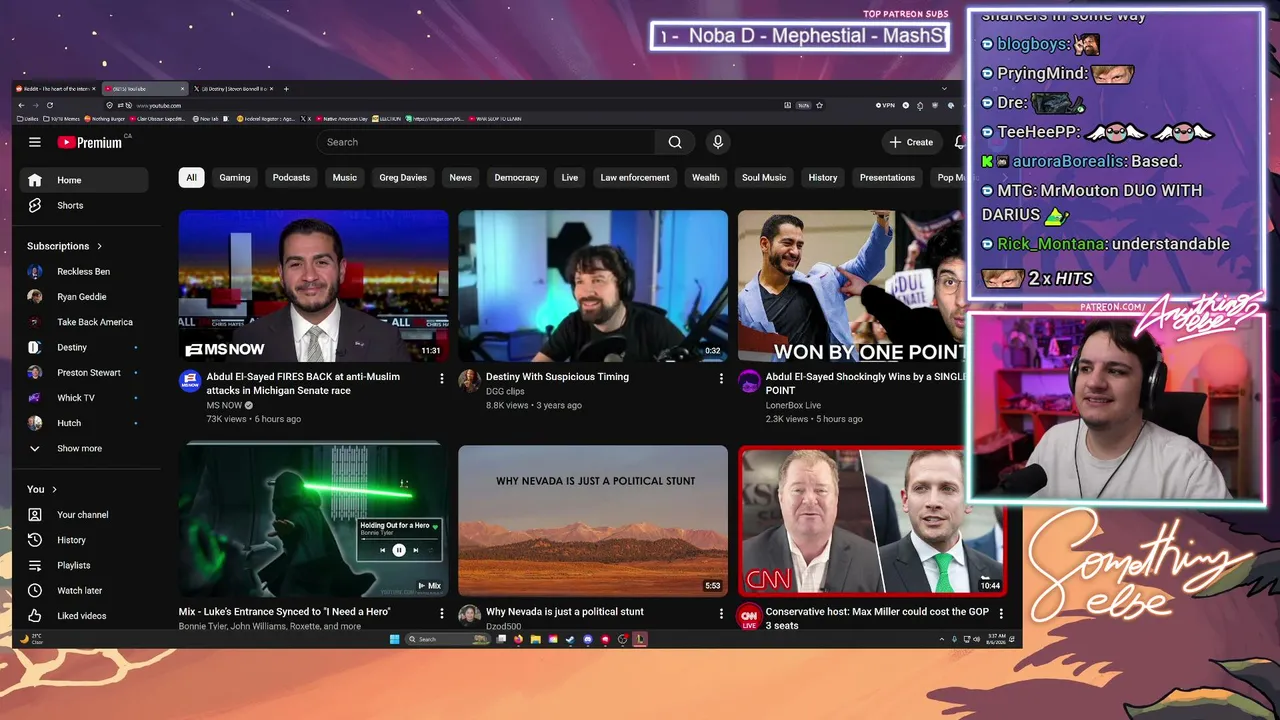Select the Democracy filter chip
This screenshot has height=720, width=1280.
point(517,178)
